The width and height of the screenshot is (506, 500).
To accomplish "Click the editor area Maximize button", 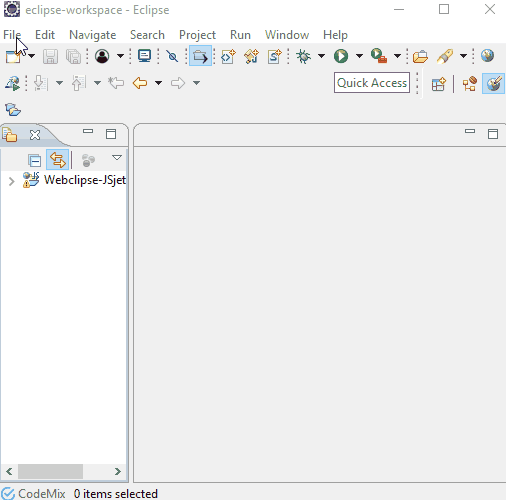I will (493, 134).
